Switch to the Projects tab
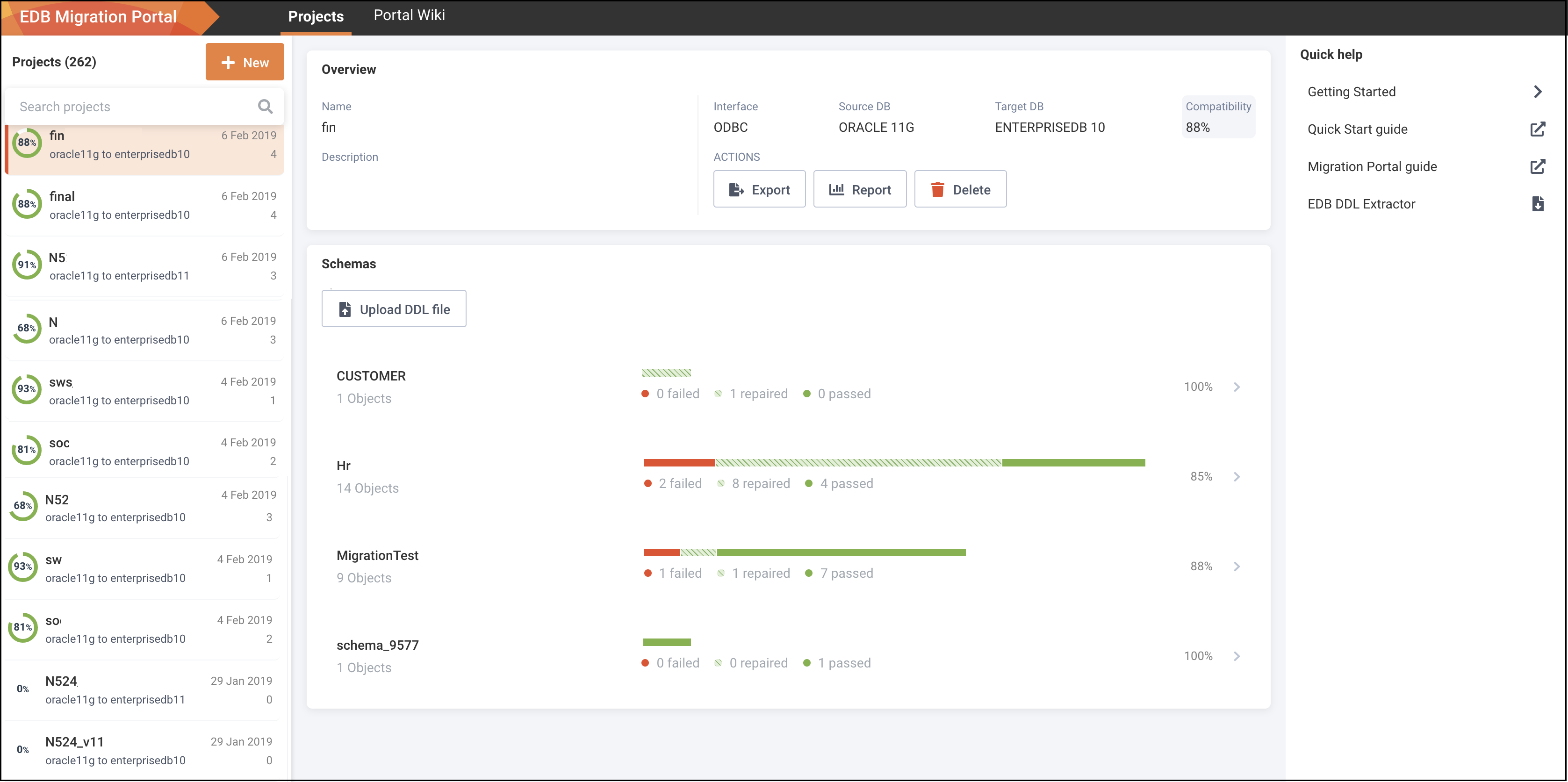Image resolution: width=1568 pixels, height=782 pixels. pos(315,16)
